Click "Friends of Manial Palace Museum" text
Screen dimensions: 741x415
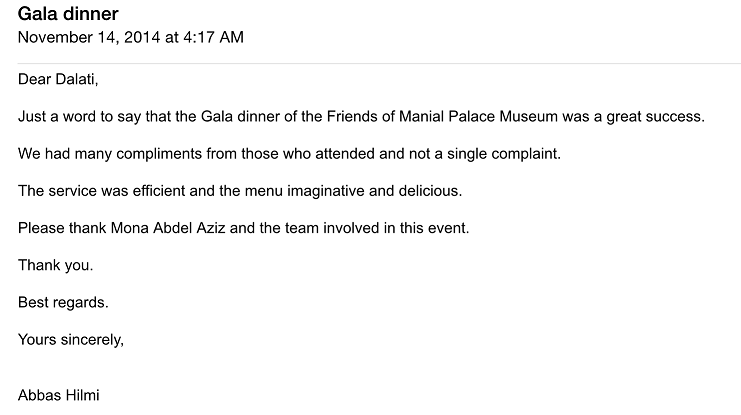tap(442, 116)
